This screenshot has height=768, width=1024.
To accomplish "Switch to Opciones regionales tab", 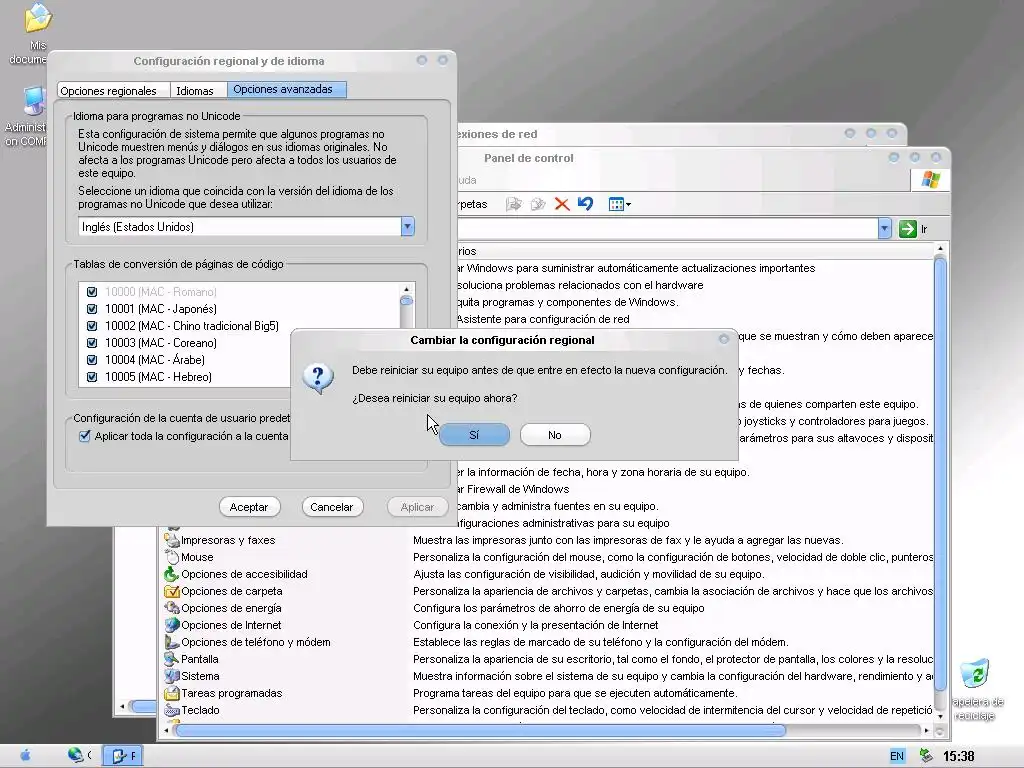I will [x=109, y=90].
